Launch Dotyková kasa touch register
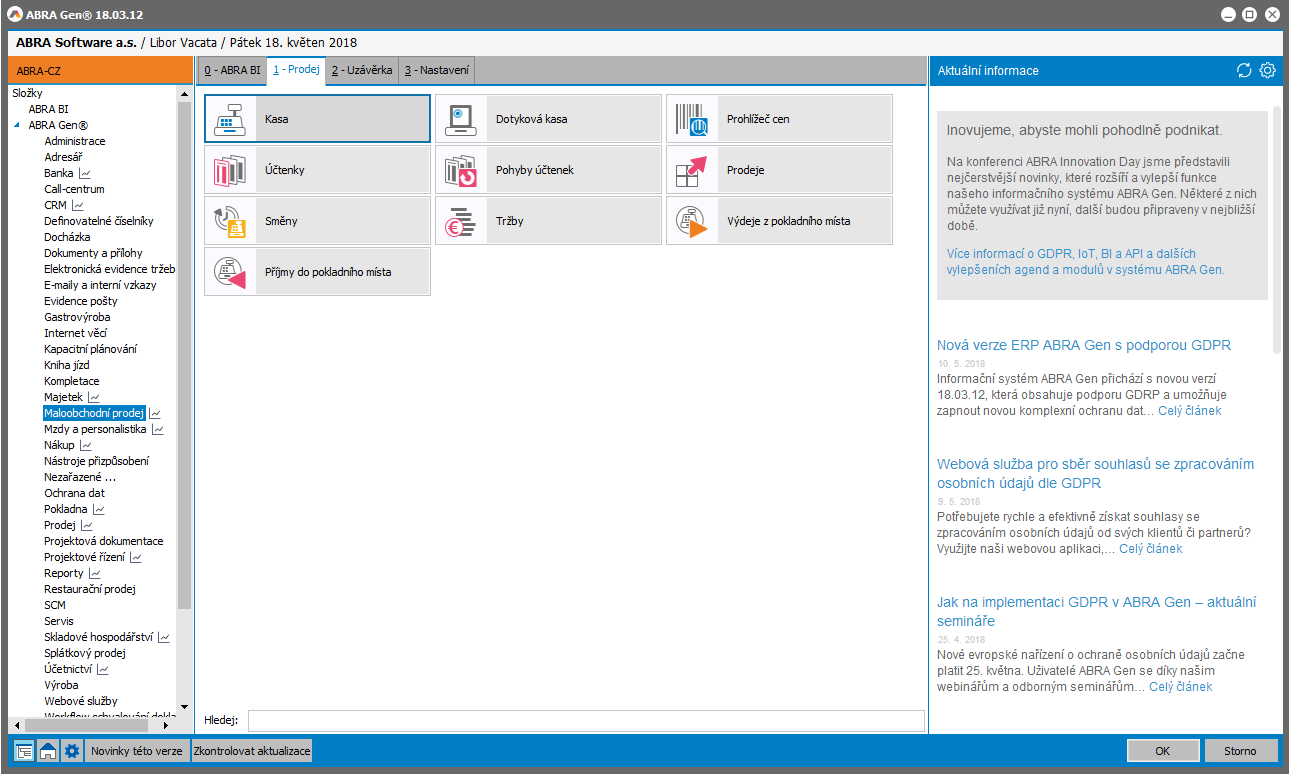 click(548, 119)
